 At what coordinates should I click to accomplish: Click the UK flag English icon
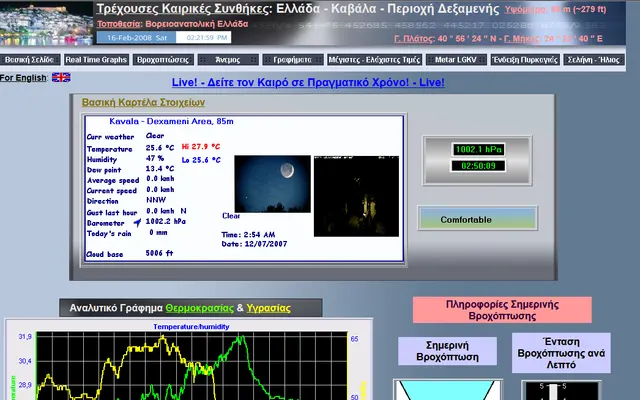coord(61,77)
